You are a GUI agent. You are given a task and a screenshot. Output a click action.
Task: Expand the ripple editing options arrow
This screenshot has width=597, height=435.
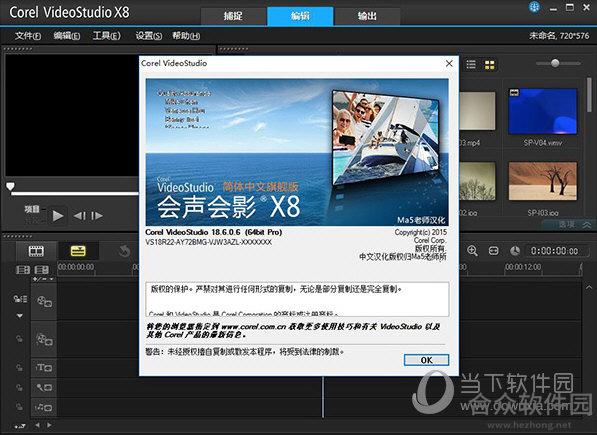(20, 315)
